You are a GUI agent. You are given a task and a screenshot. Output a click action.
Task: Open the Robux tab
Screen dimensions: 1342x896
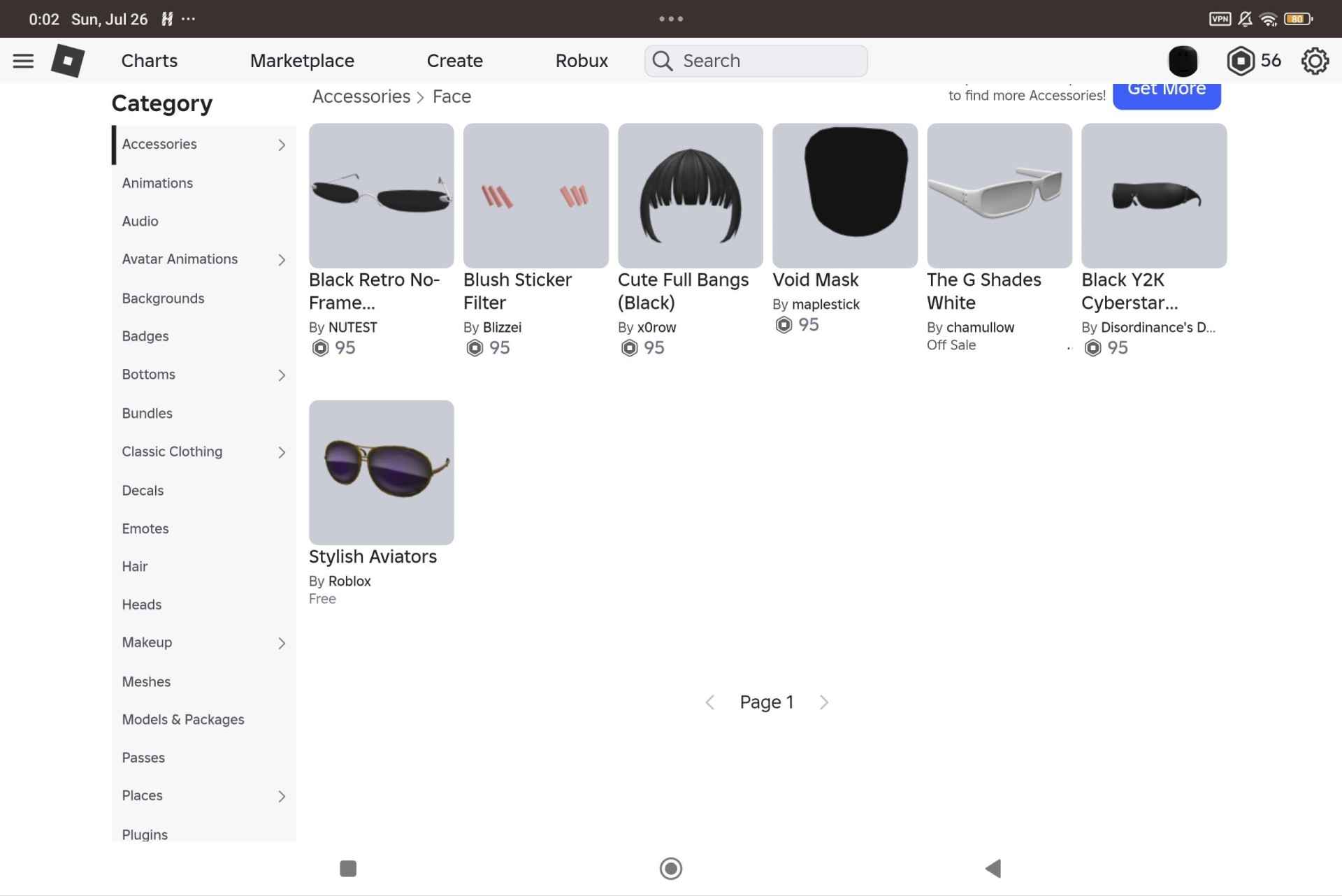(x=582, y=61)
